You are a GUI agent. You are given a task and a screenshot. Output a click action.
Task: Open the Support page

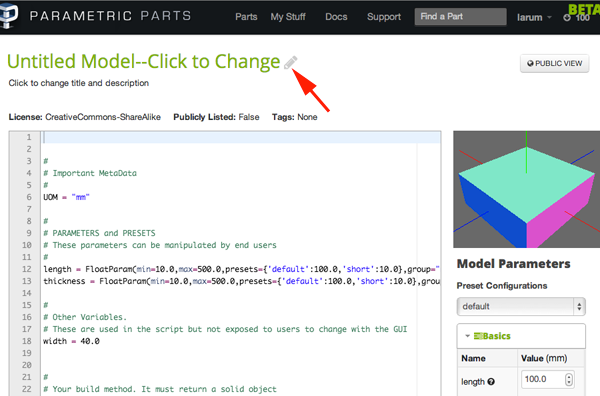(x=384, y=17)
